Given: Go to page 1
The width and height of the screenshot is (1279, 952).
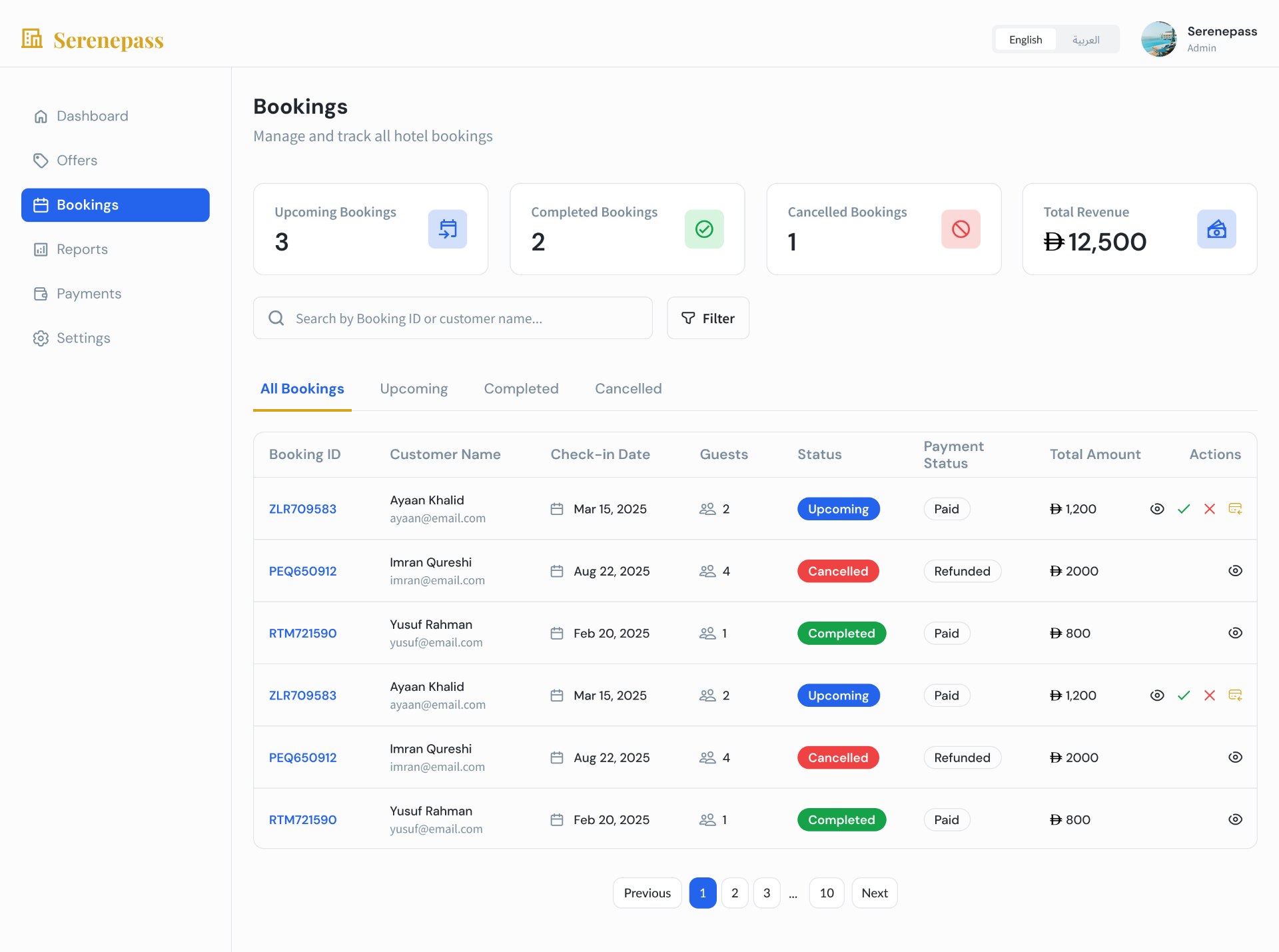Looking at the screenshot, I should [703, 893].
